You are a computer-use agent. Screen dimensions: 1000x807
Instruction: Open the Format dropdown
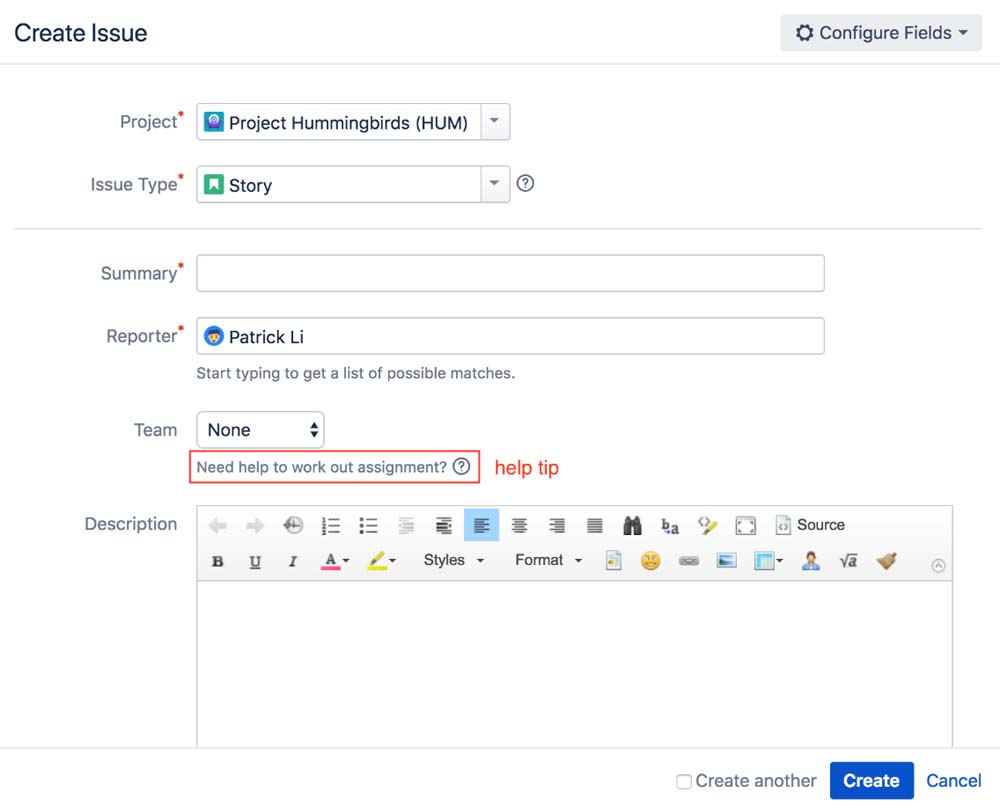coord(548,560)
